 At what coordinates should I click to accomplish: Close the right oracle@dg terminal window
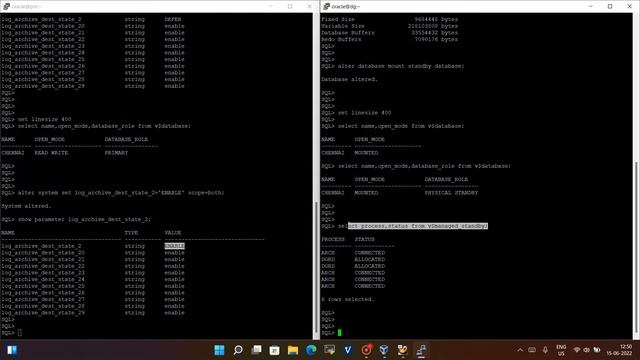(x=629, y=7)
